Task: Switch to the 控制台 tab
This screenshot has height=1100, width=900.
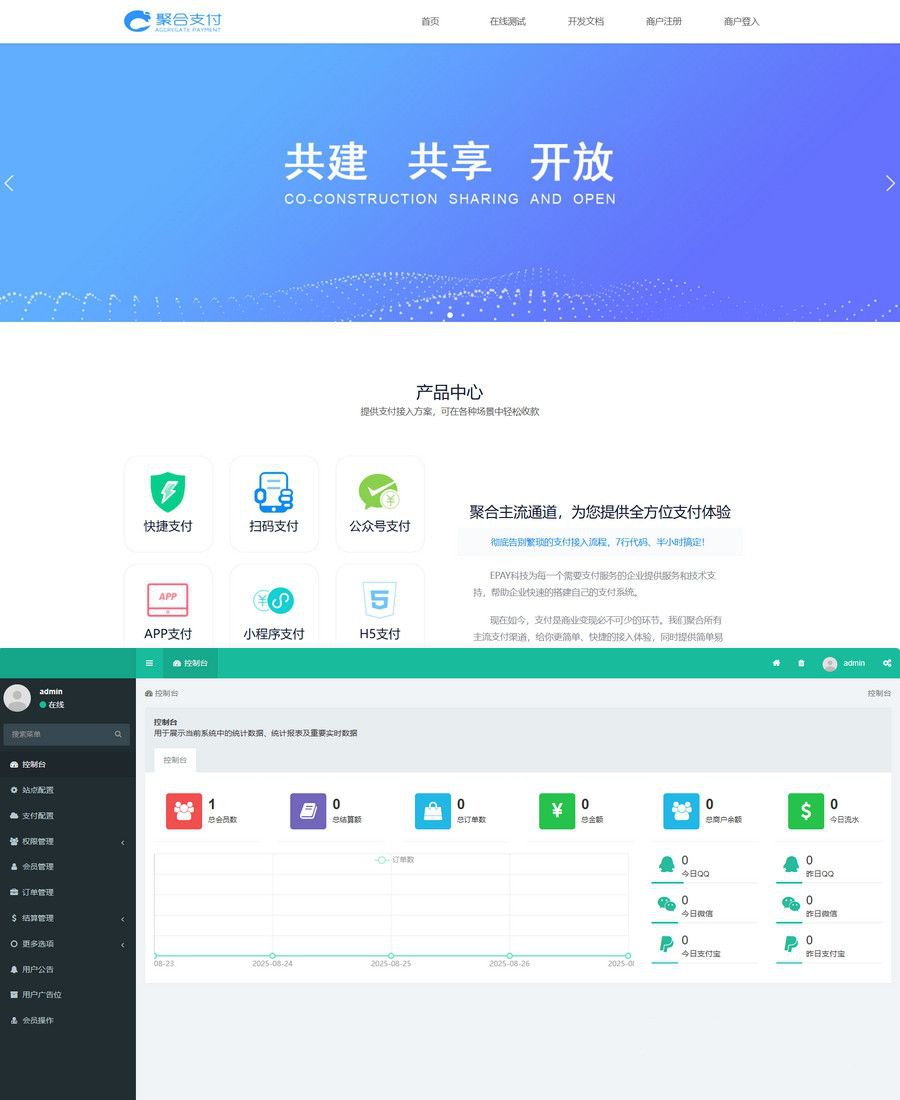Action: coord(174,760)
